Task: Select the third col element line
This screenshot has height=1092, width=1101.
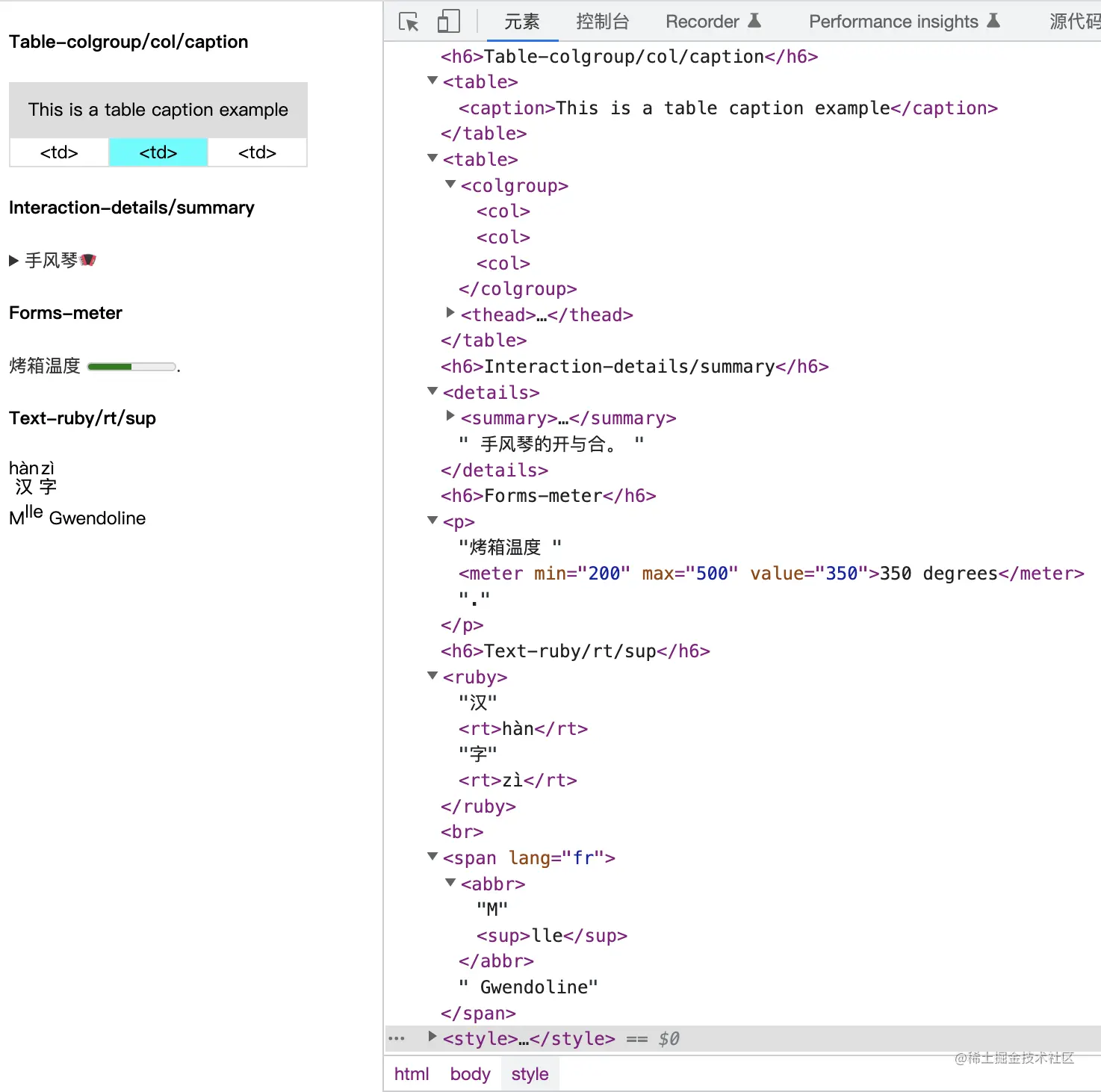Action: 503,264
